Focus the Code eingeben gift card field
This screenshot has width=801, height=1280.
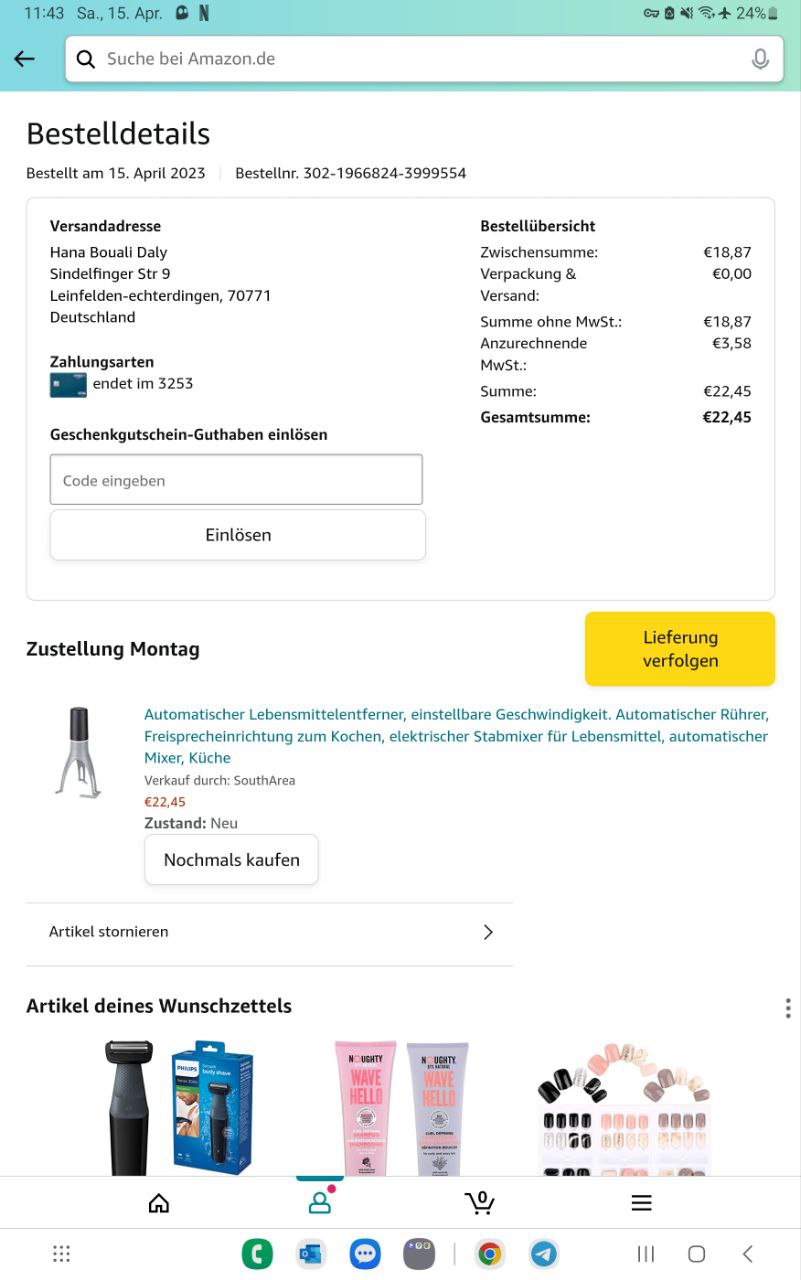[236, 480]
